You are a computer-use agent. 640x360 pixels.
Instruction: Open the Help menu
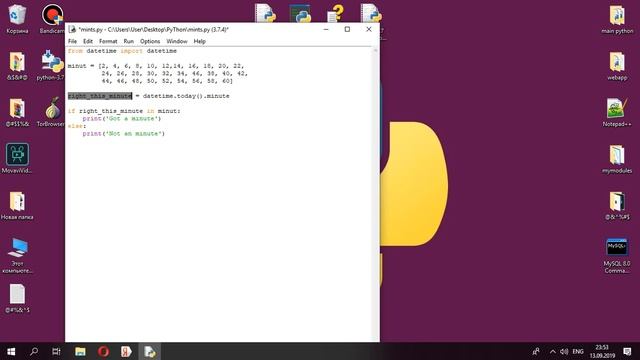(200, 41)
